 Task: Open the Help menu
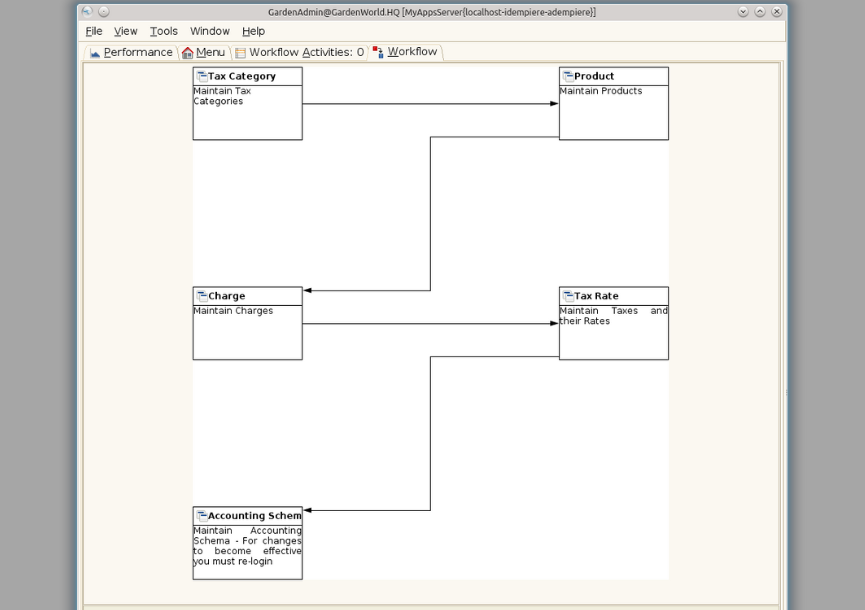coord(253,31)
